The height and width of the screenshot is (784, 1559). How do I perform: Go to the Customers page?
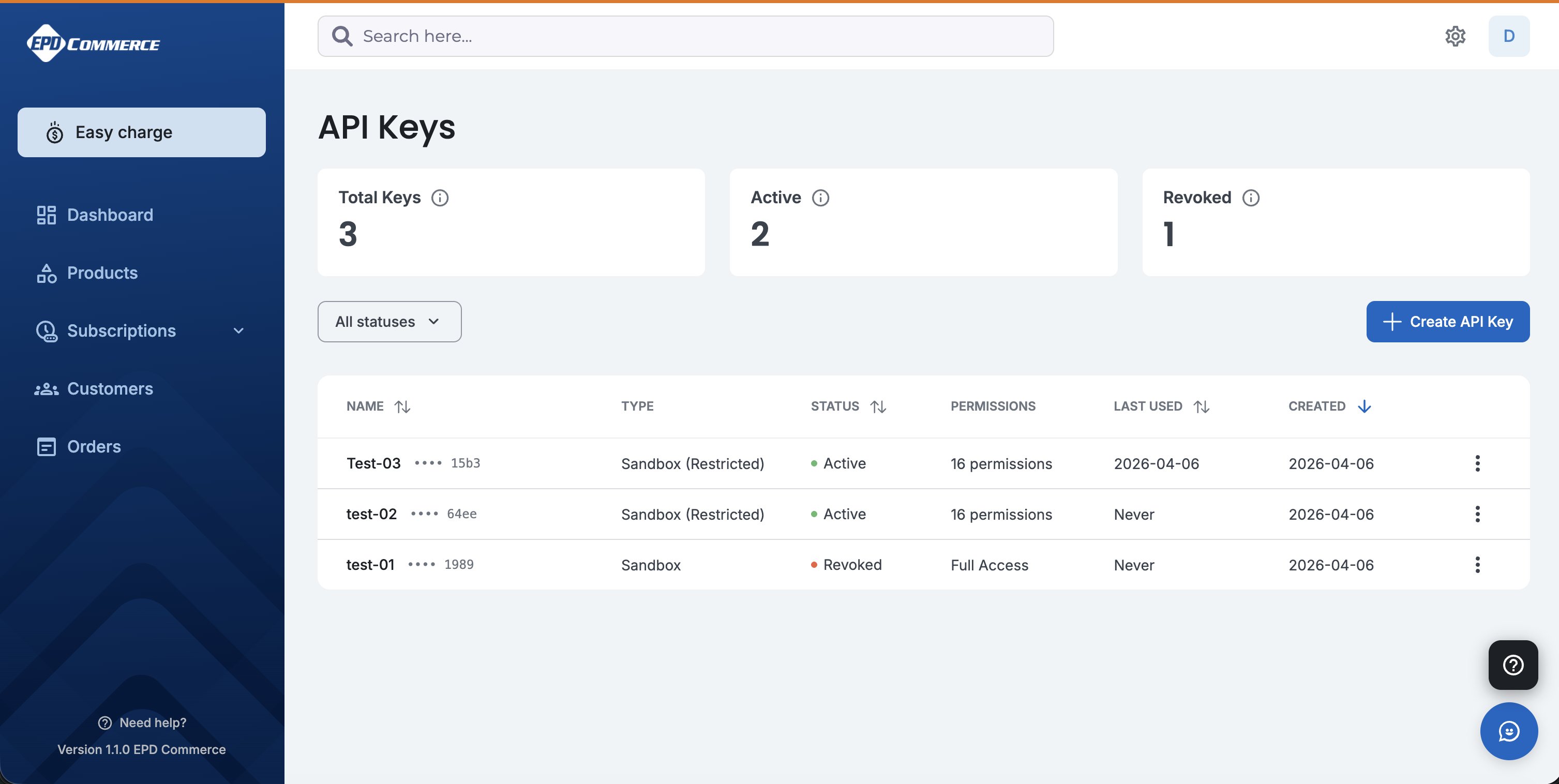(110, 389)
